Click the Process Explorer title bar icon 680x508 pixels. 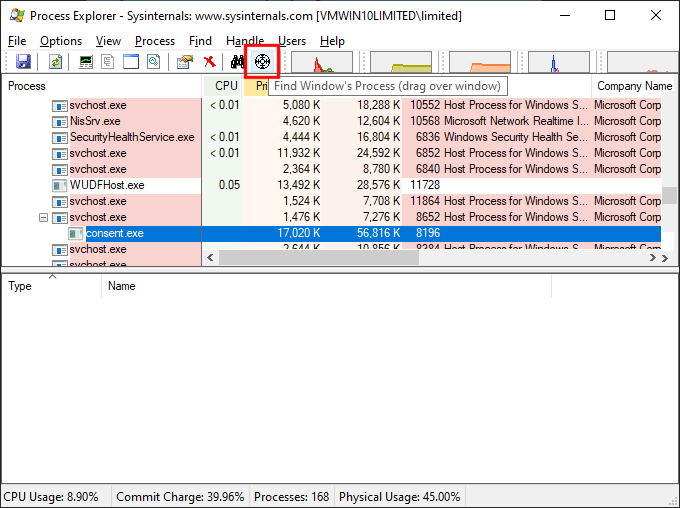(x=17, y=16)
